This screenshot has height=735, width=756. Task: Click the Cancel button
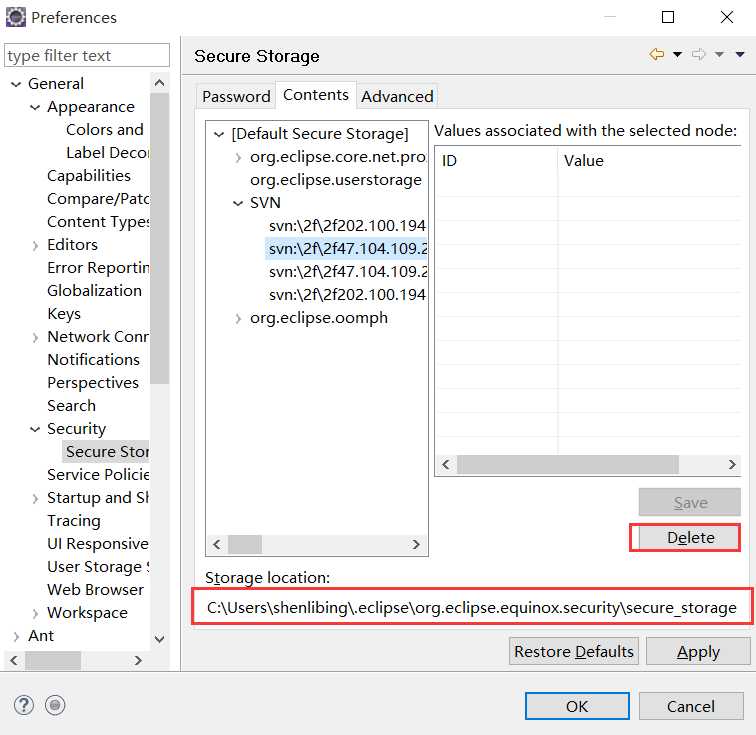pyautogui.click(x=690, y=706)
